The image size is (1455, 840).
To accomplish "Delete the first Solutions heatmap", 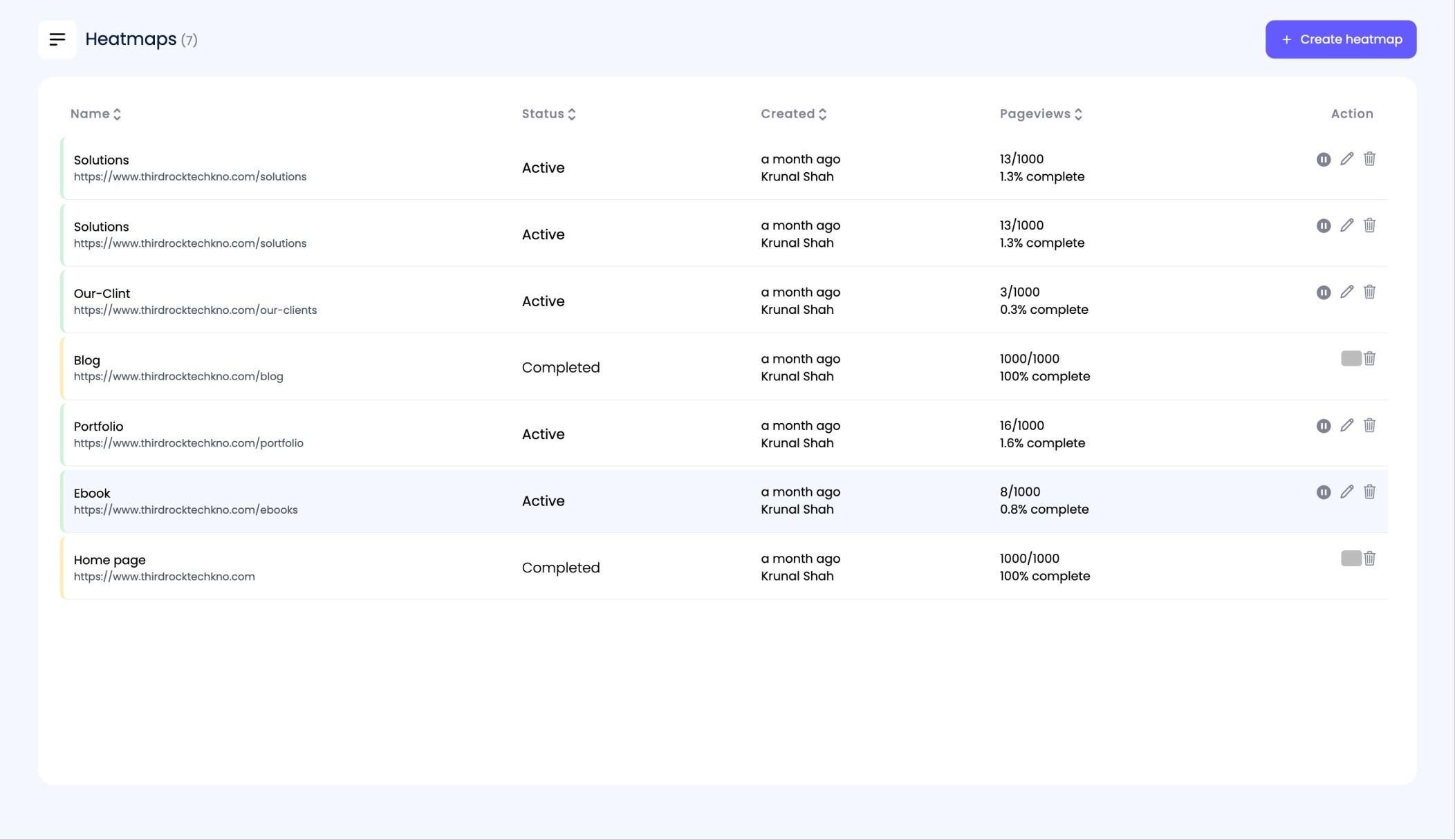I will click(1370, 159).
